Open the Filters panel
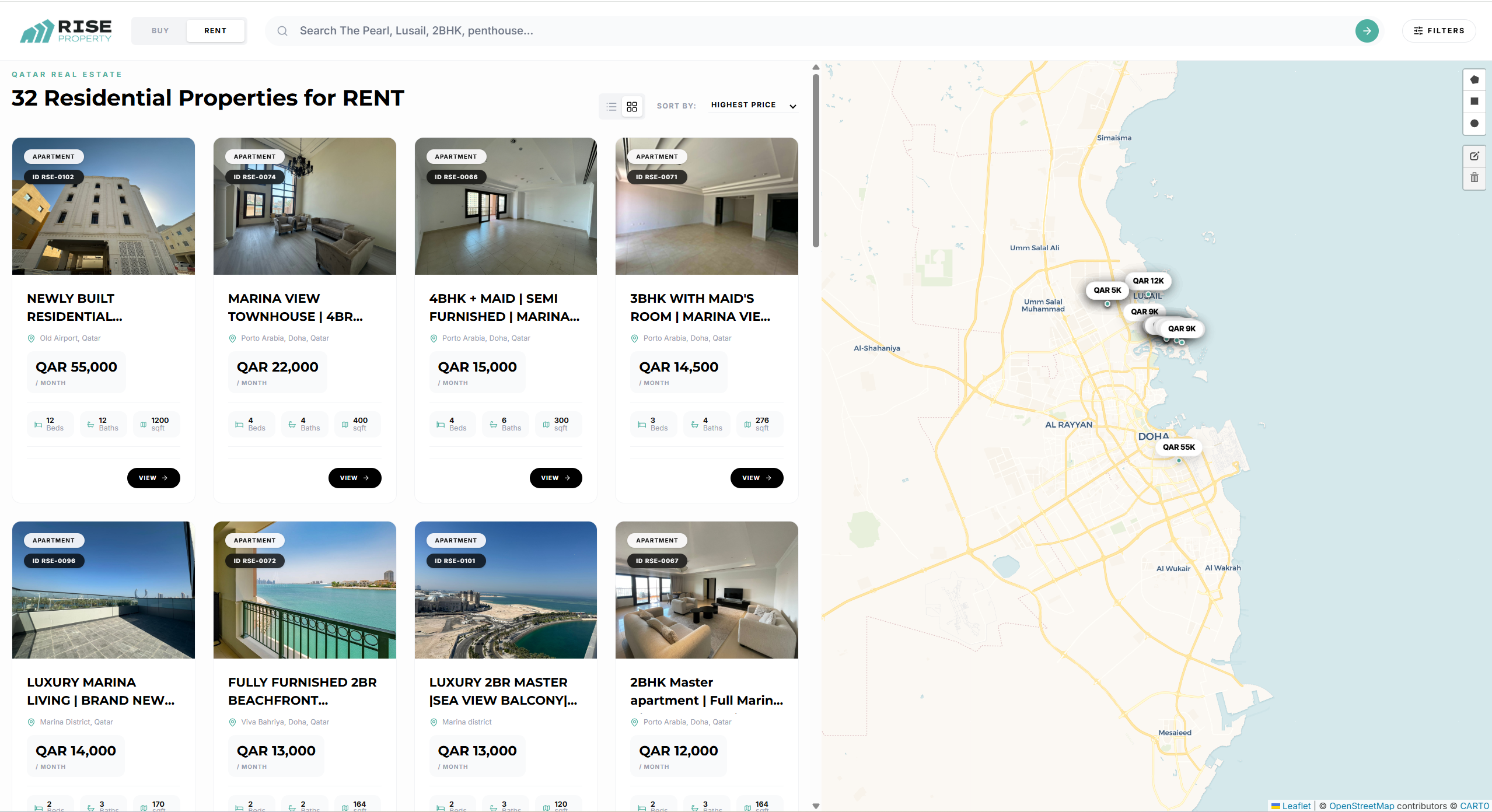 [x=1439, y=31]
